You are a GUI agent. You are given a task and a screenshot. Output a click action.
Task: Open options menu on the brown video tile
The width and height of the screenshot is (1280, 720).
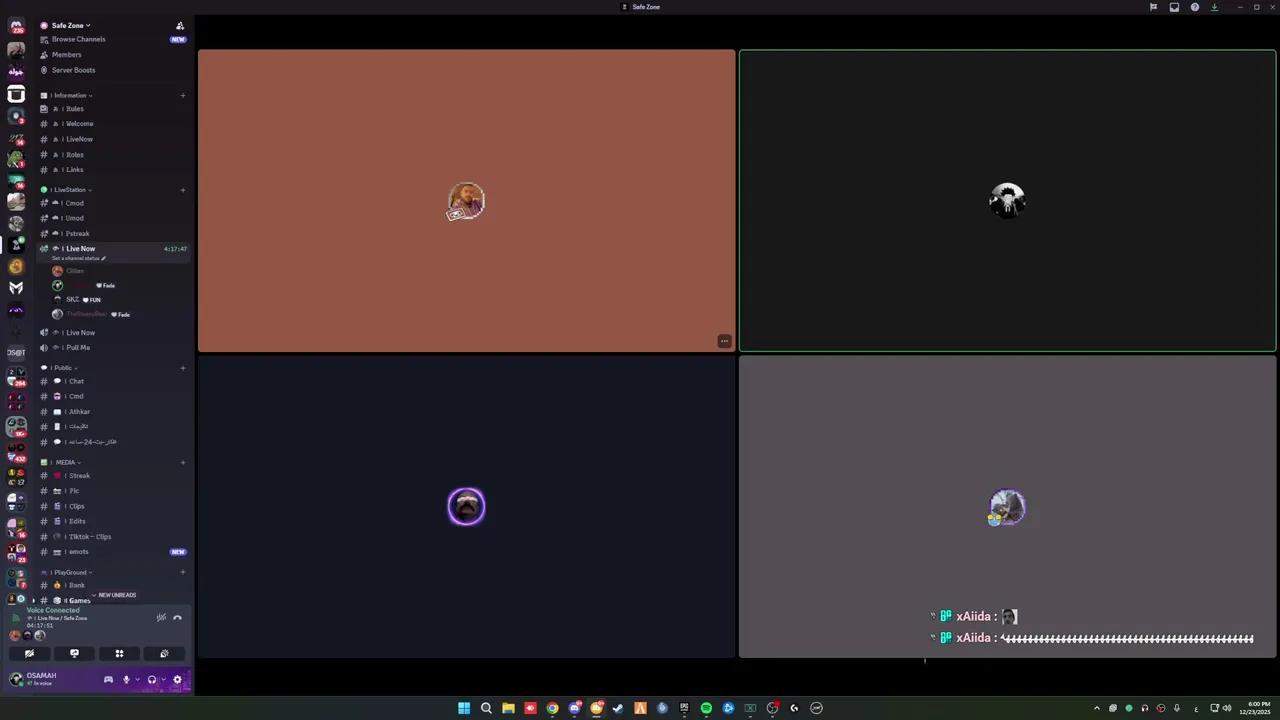click(x=724, y=341)
